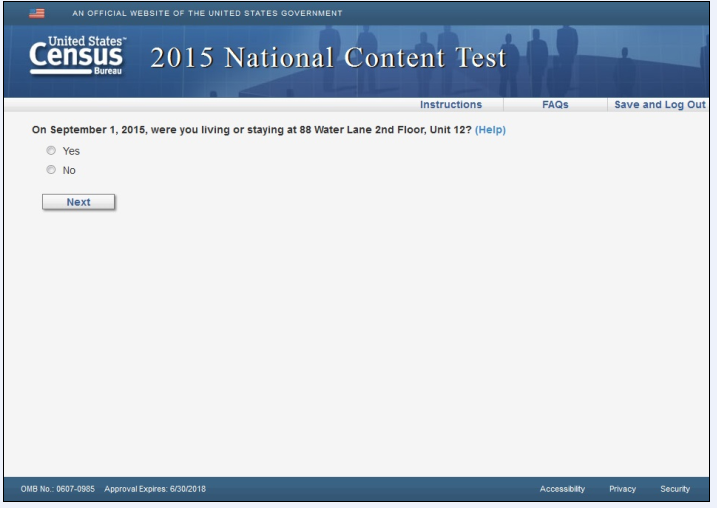Open the FAQs menu item
717x508 pixels.
point(555,105)
